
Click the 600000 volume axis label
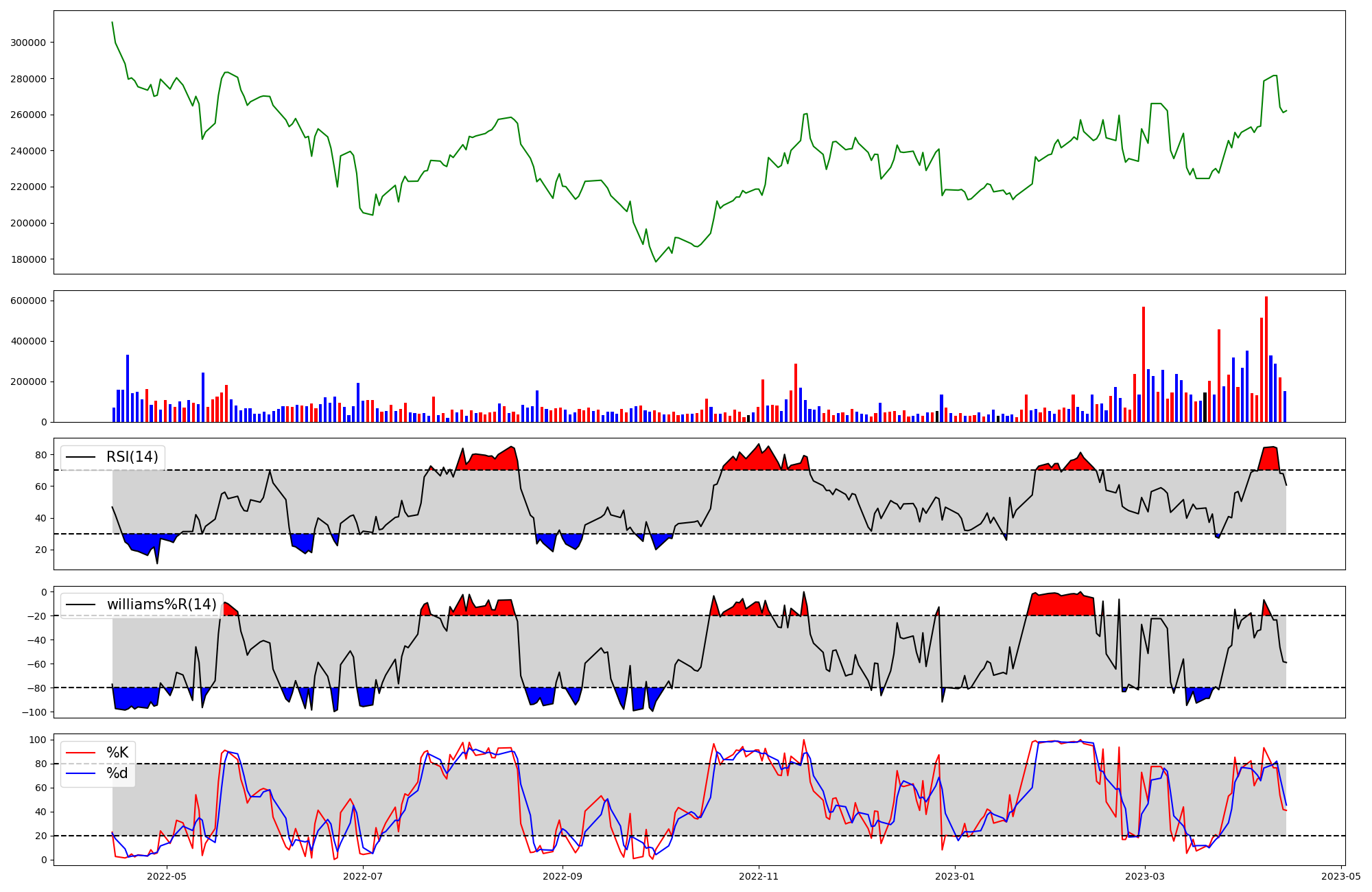coord(28,301)
